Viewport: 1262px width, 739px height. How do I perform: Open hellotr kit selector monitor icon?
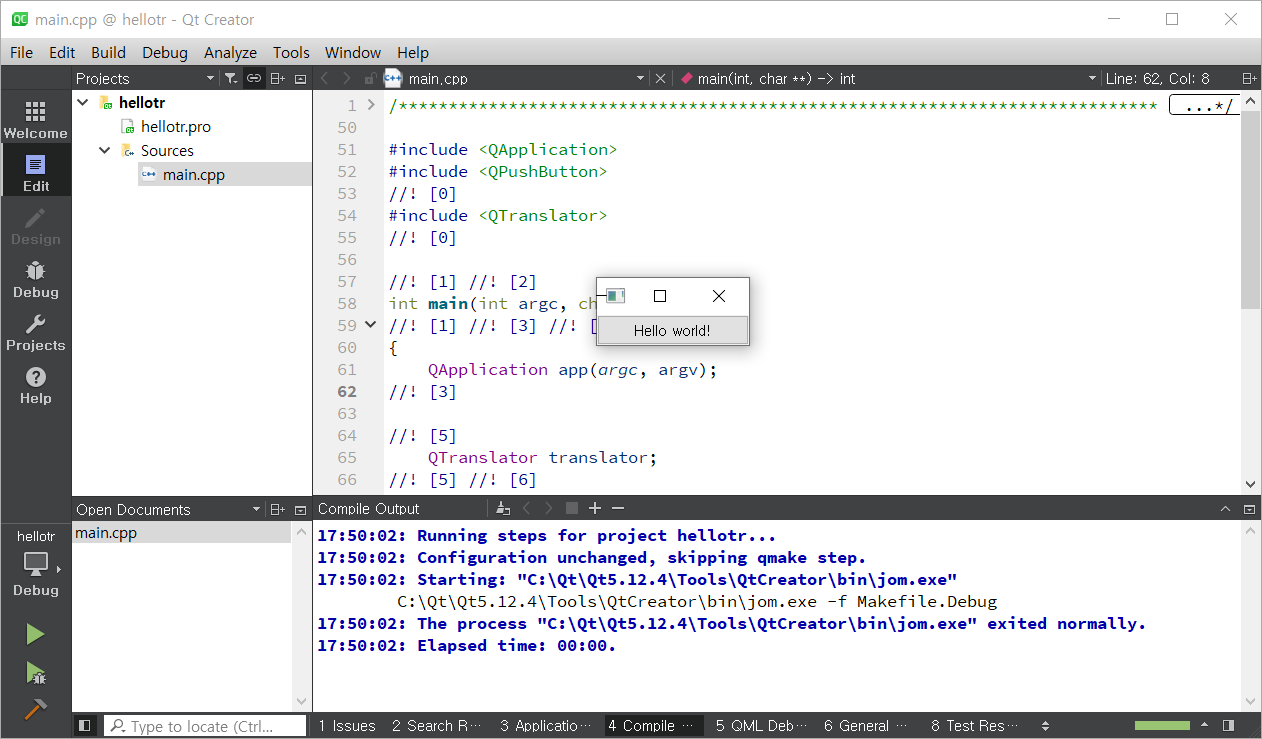pos(35,564)
